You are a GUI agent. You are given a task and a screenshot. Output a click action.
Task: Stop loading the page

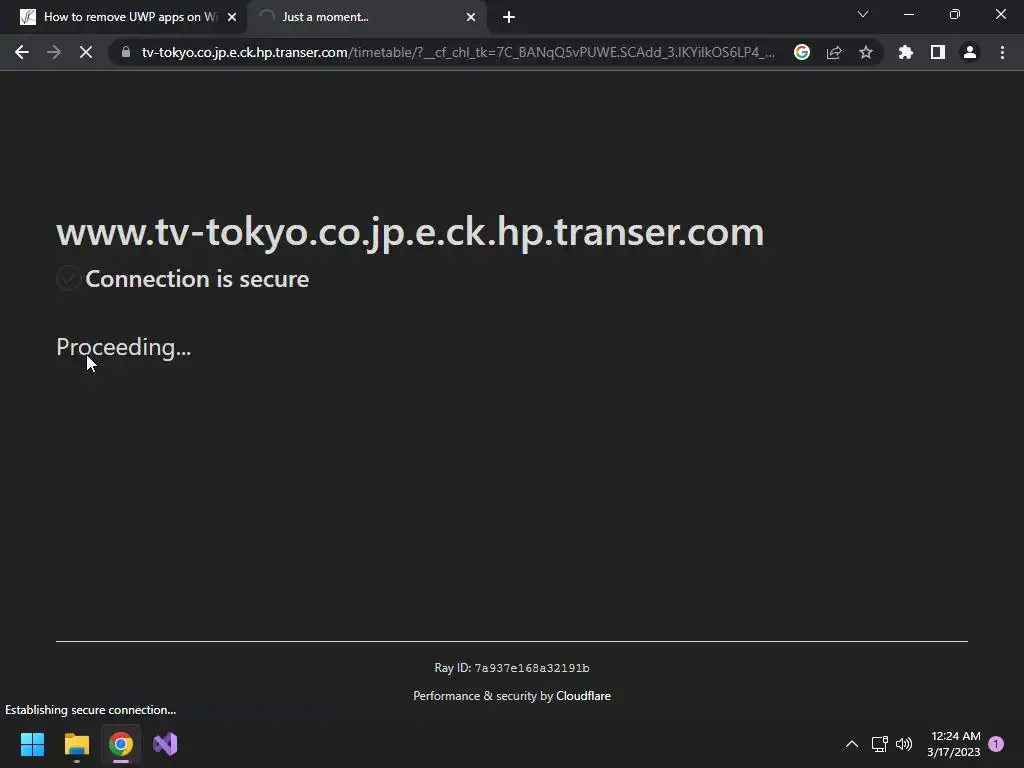pos(86,52)
